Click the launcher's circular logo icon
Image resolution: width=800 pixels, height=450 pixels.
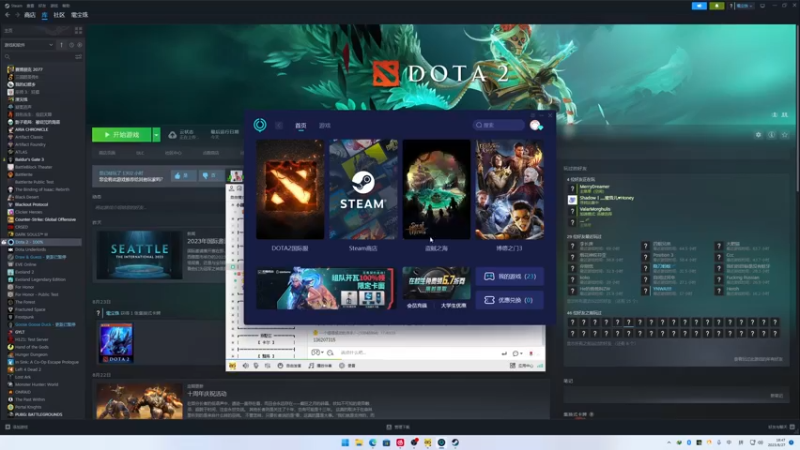pos(260,125)
